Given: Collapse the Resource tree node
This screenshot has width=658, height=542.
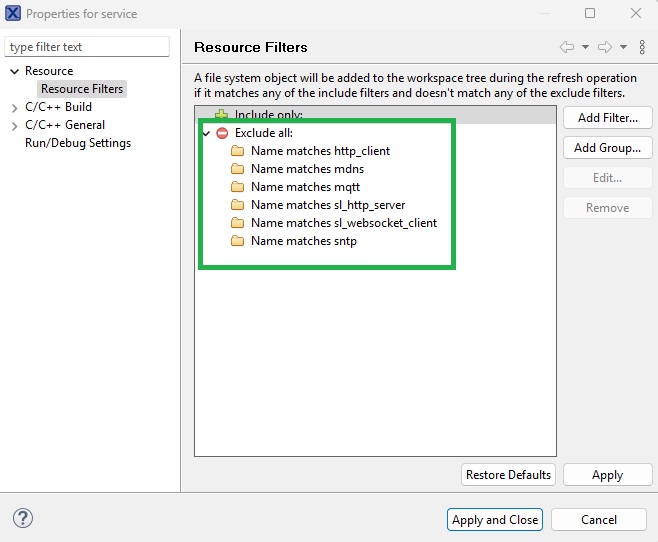Looking at the screenshot, I should tap(14, 71).
